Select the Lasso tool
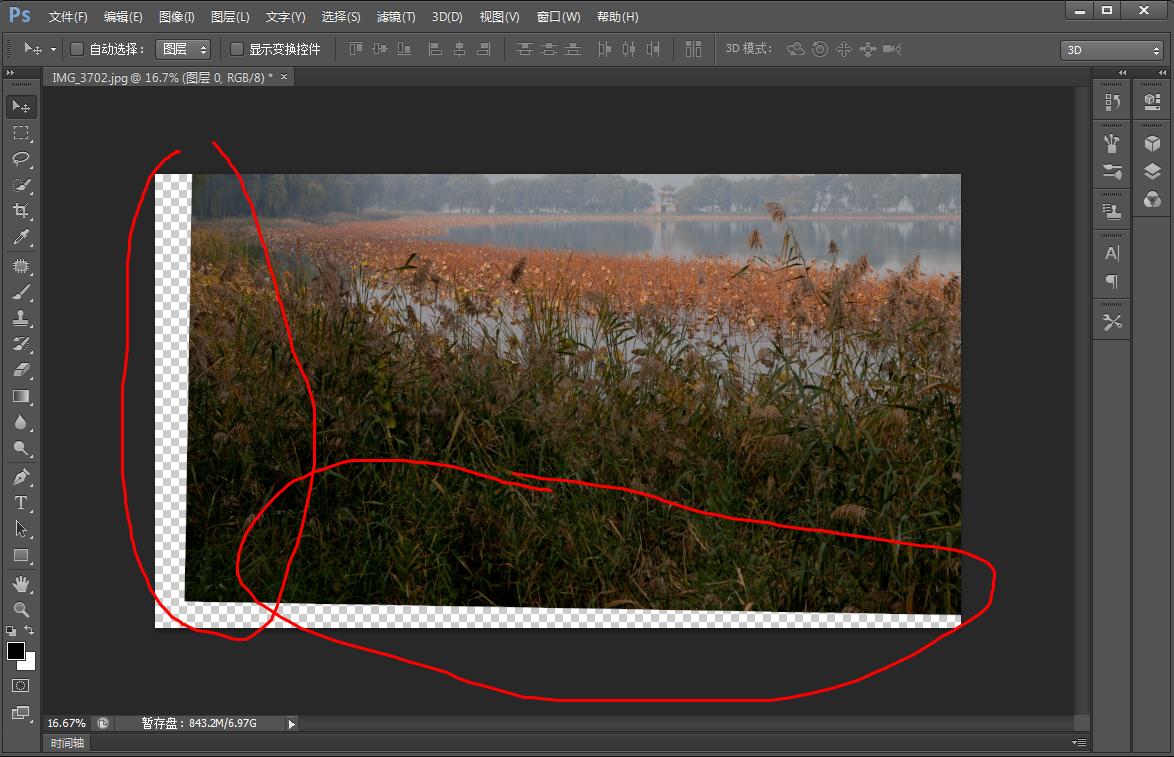The width and height of the screenshot is (1174, 757). (x=21, y=159)
